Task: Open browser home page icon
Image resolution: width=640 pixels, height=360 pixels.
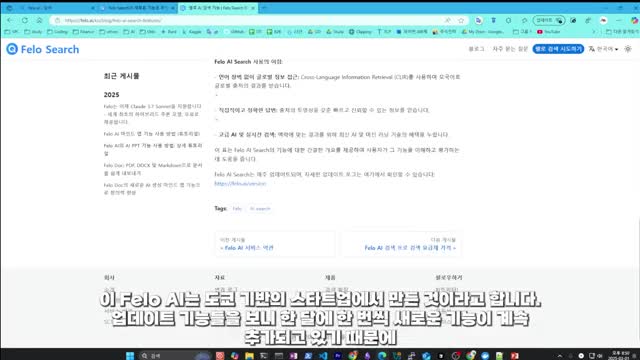Action: (40, 20)
